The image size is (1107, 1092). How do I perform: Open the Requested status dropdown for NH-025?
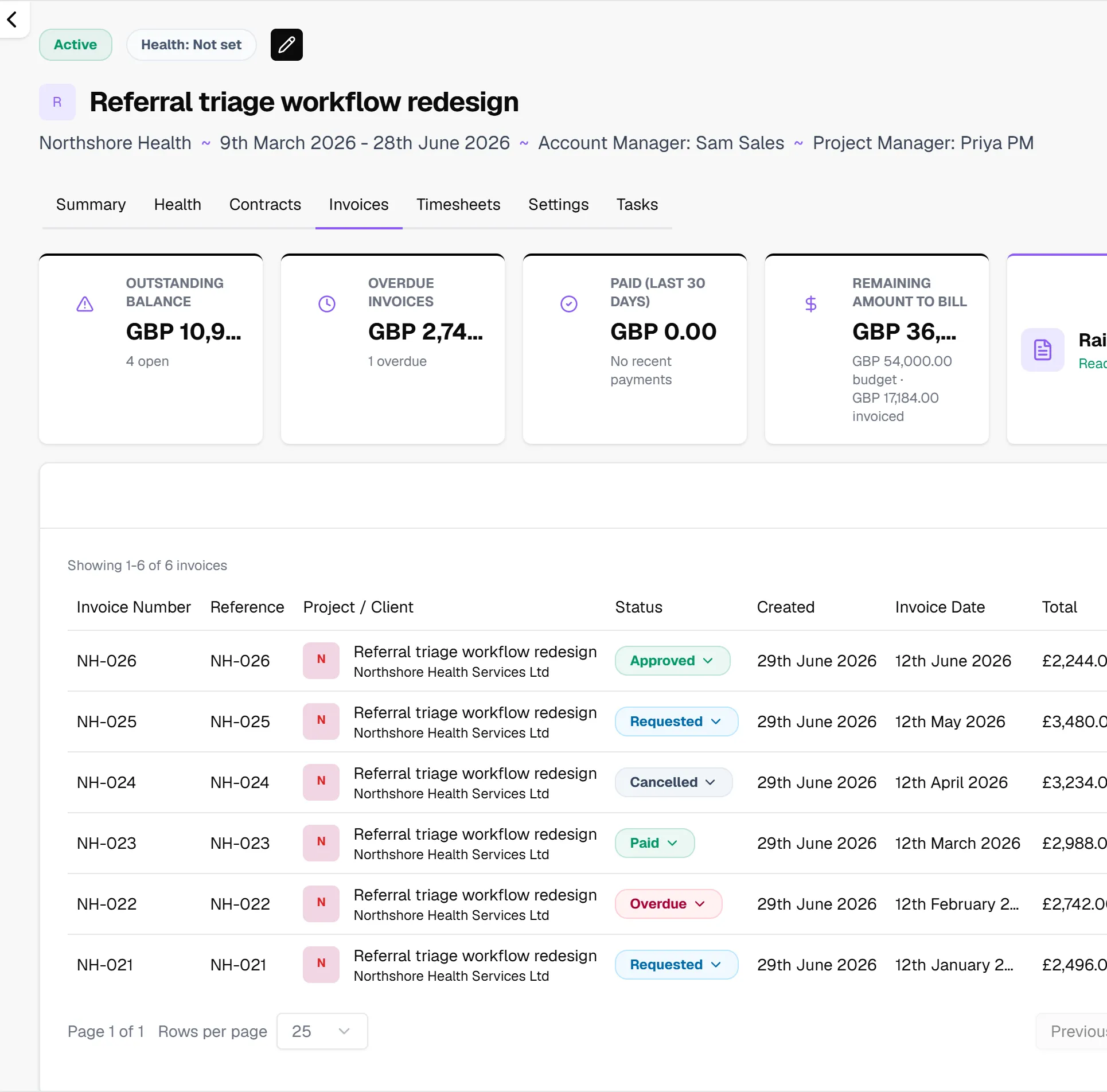(x=676, y=721)
